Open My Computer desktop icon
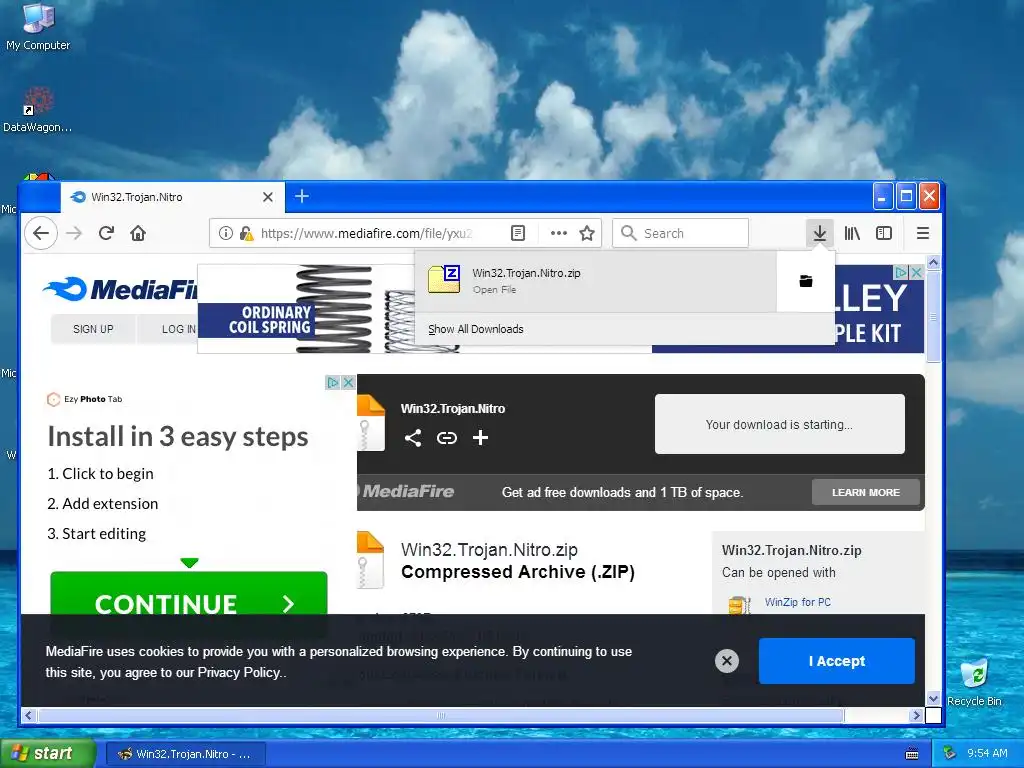 pos(38,27)
